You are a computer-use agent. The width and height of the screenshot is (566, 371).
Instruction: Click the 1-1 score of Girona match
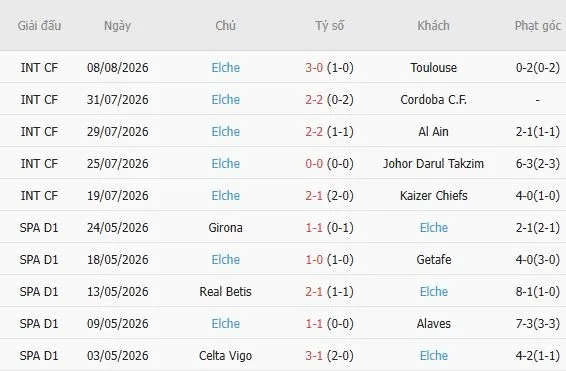coord(314,228)
